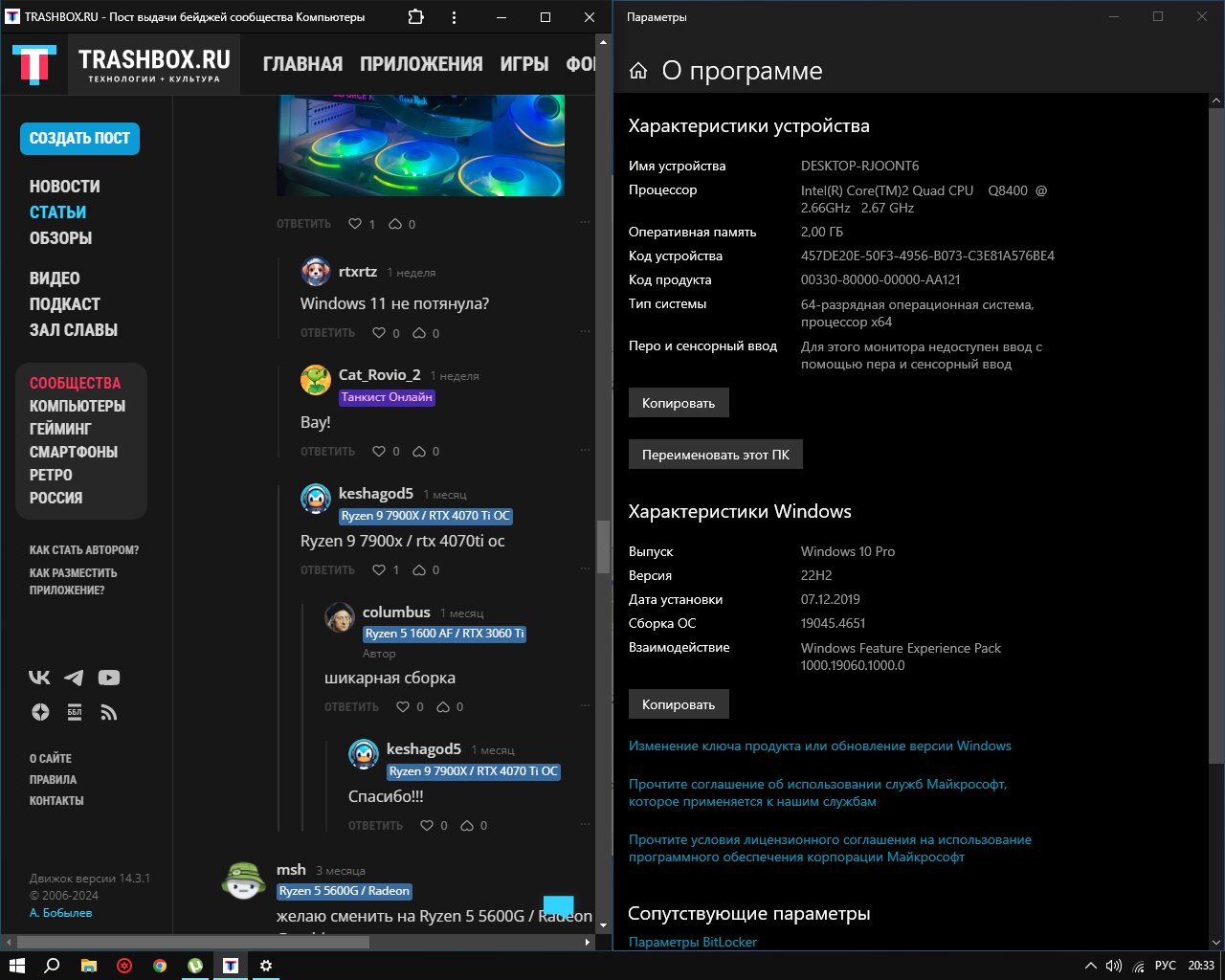The width and height of the screenshot is (1225, 980).
Task: Click Копировать under Windows characteristics
Action: coord(679,704)
